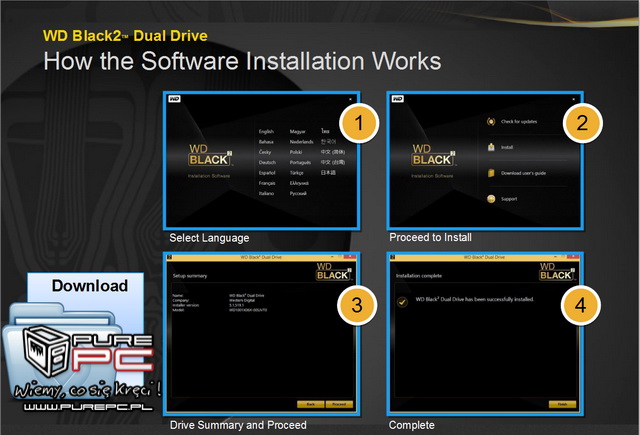Select 中文 simplified language option
Viewport: 640px width, 435px height.
click(x=333, y=152)
